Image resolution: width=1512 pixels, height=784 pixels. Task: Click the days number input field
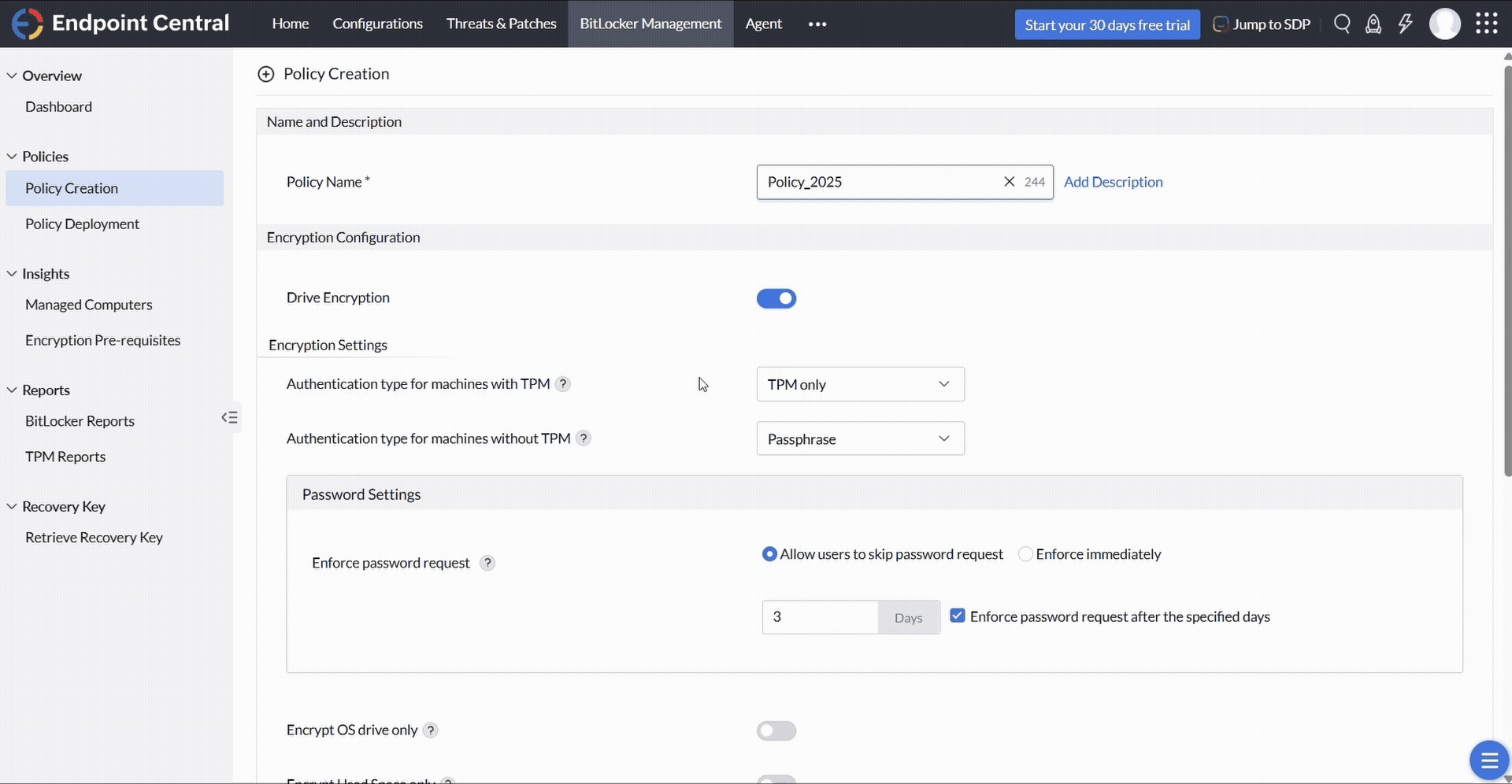click(x=820, y=617)
